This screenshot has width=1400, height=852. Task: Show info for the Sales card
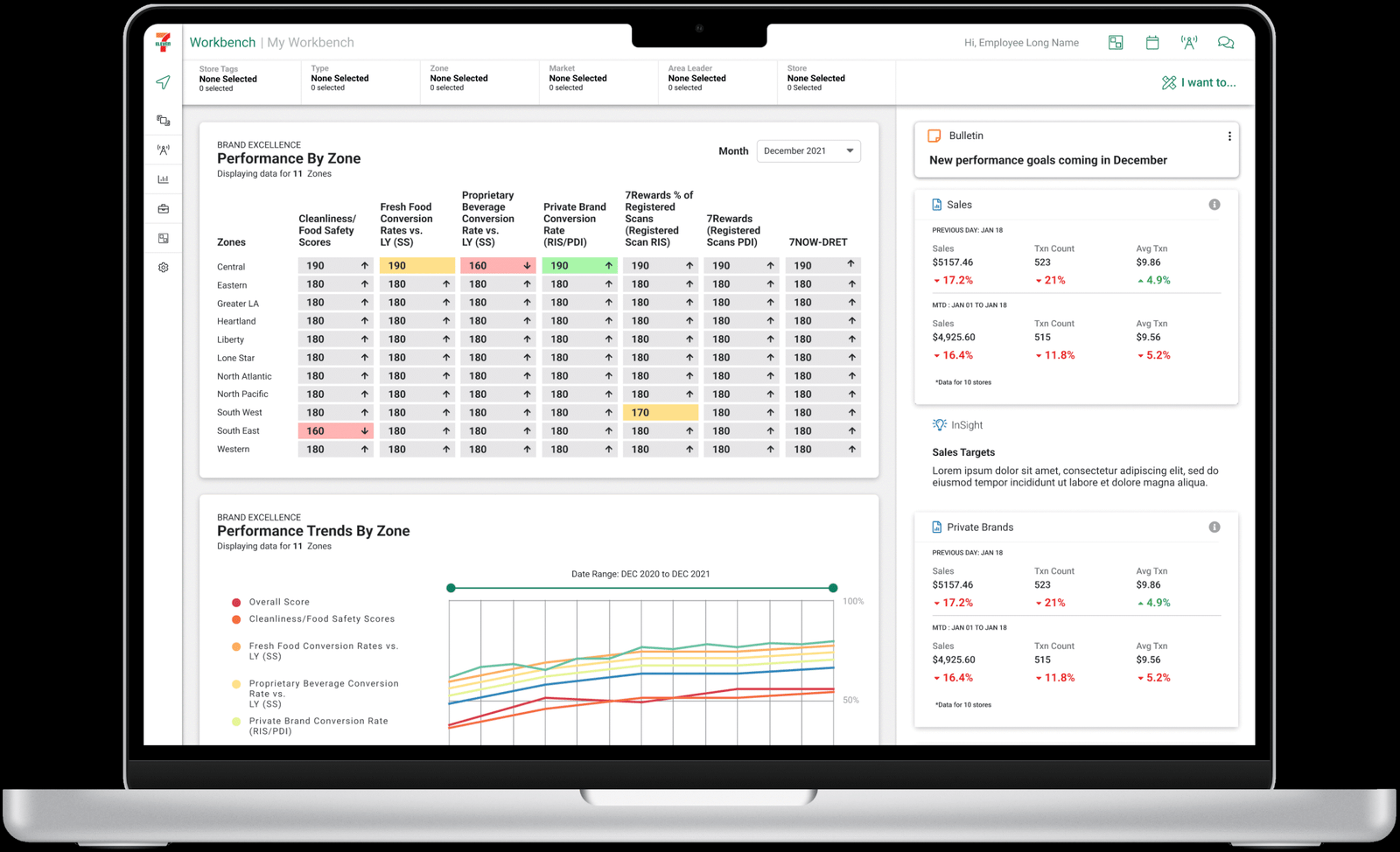click(x=1214, y=205)
